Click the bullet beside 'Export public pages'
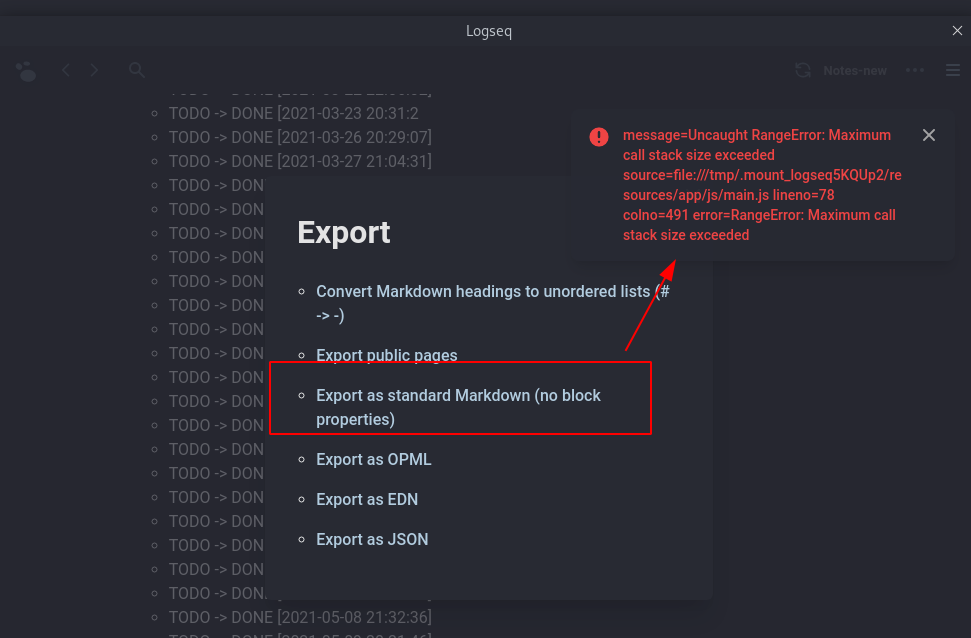 click(300, 356)
